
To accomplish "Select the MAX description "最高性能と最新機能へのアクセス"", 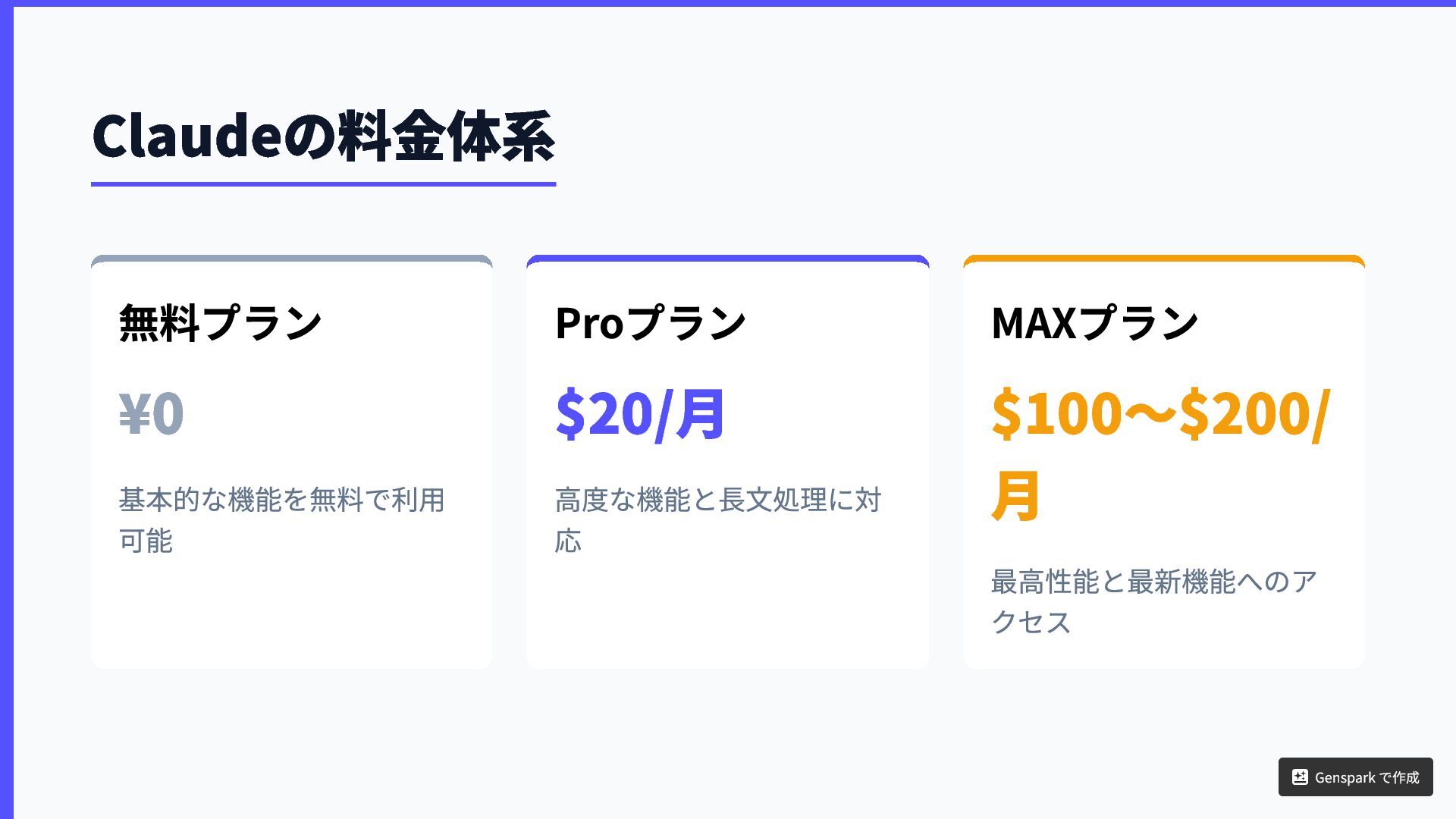I will click(x=1153, y=601).
